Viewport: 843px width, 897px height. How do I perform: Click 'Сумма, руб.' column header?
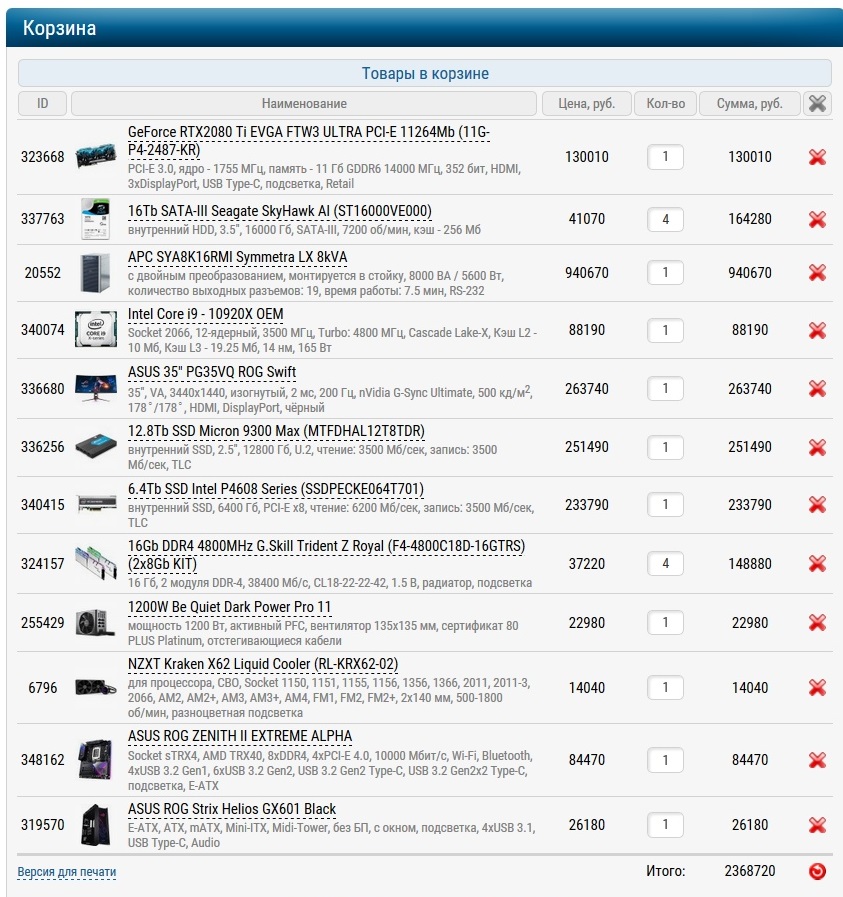pyautogui.click(x=749, y=104)
